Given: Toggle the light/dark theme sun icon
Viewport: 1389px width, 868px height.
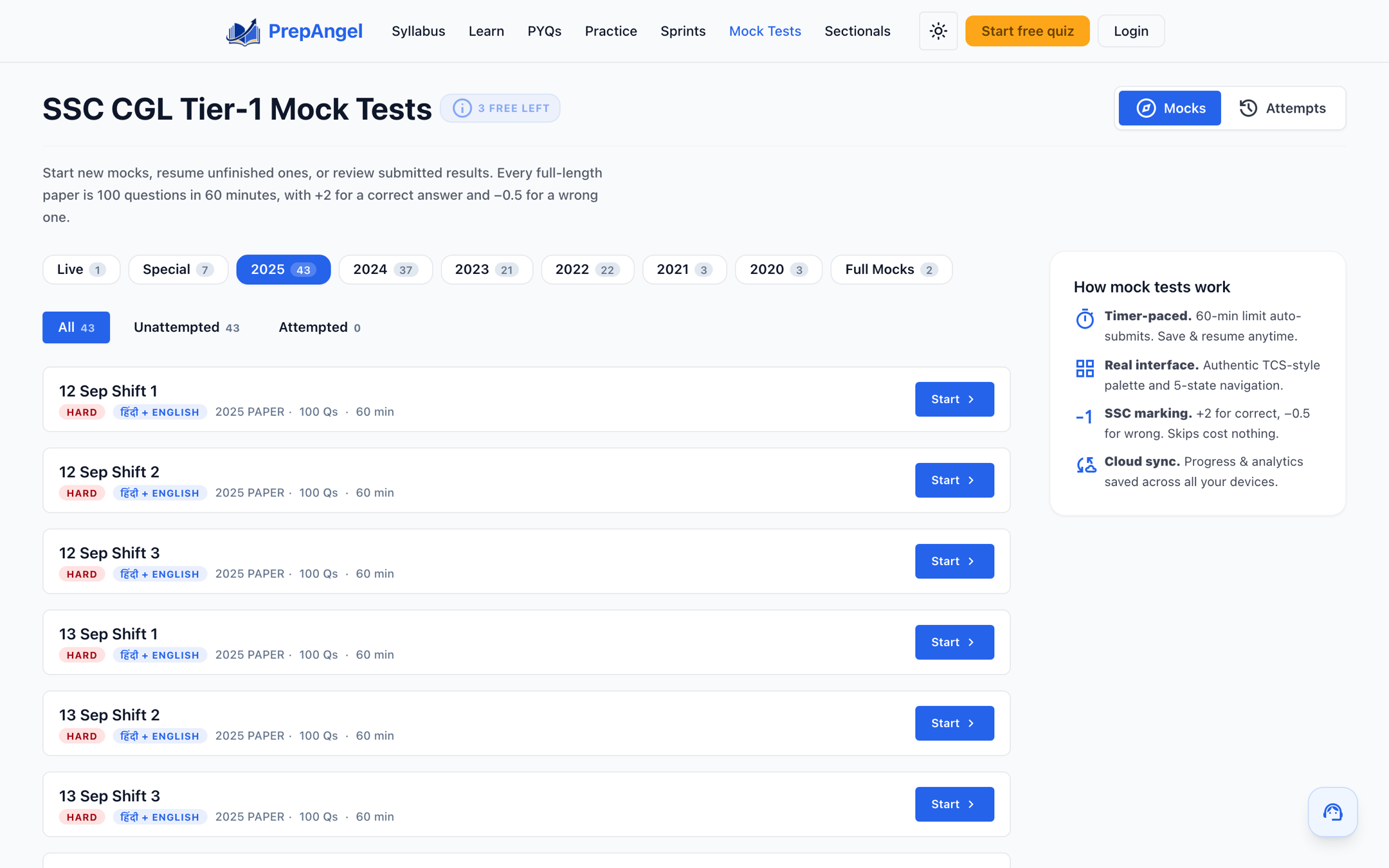Looking at the screenshot, I should [x=938, y=31].
